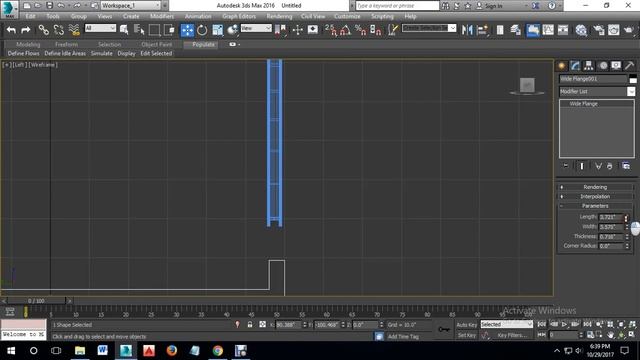640x360 pixels.
Task: Click the Undo arrow in the main toolbar
Action: click(11, 30)
